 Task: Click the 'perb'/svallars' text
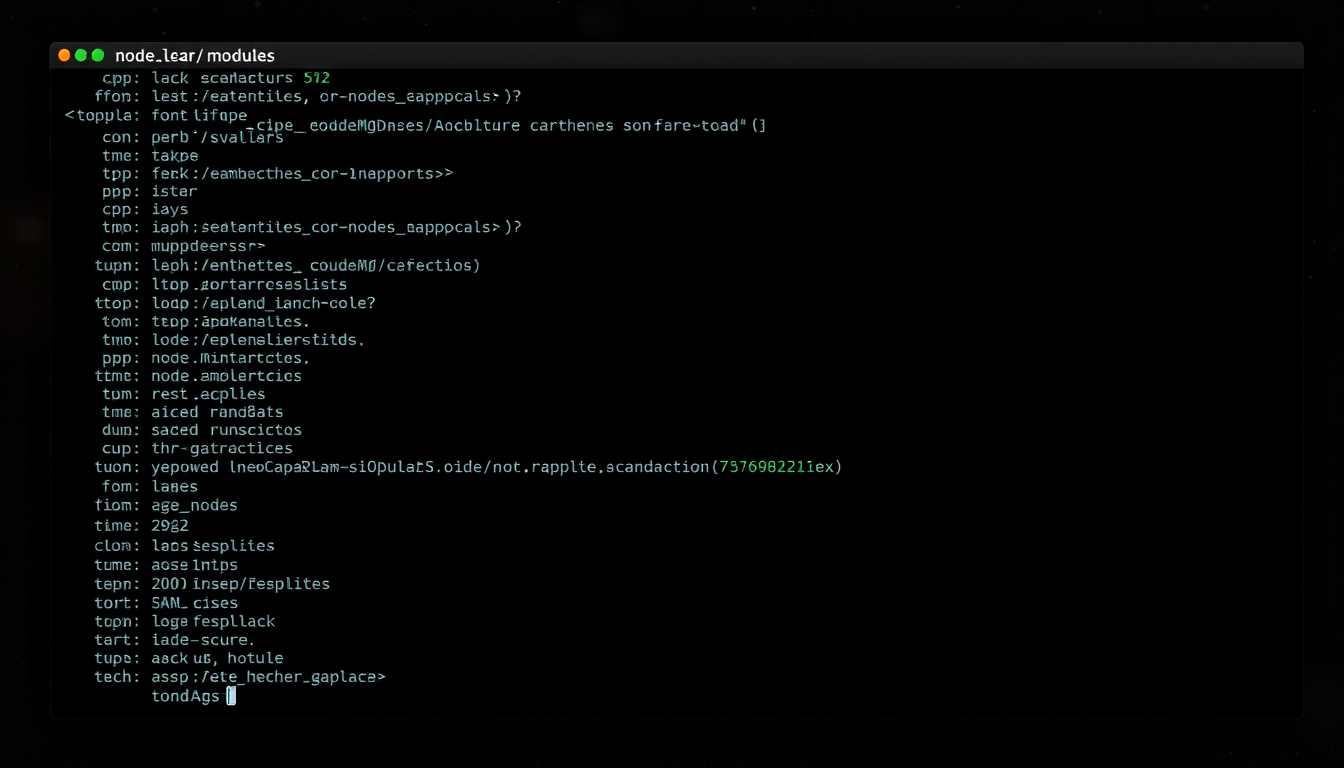pyautogui.click(x=217, y=137)
